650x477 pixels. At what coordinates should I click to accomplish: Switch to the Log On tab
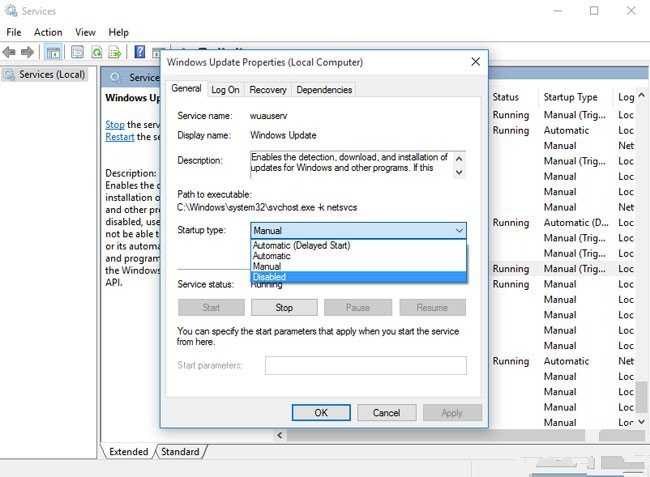pos(226,90)
